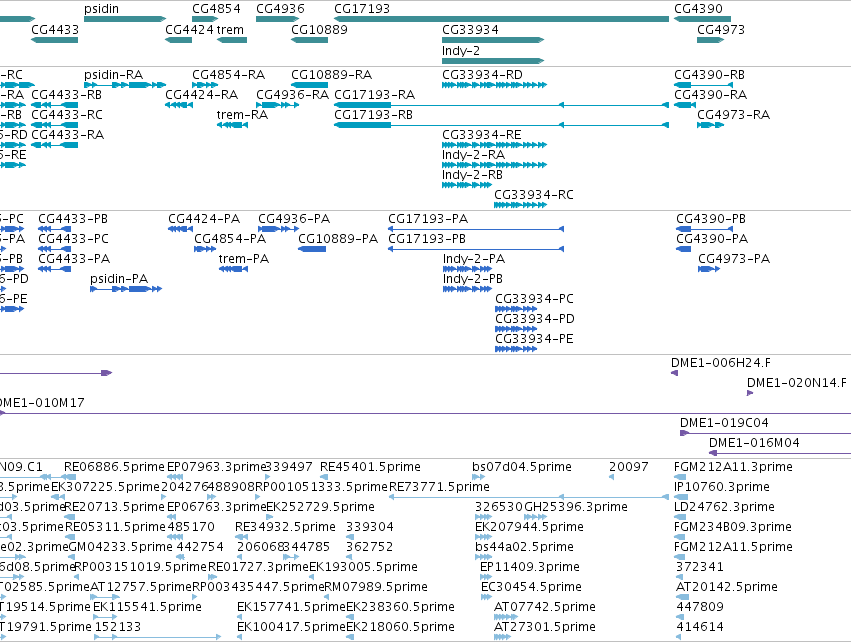The width and height of the screenshot is (851, 642).
Task: Click transcript trem-RA
Action: point(232,125)
